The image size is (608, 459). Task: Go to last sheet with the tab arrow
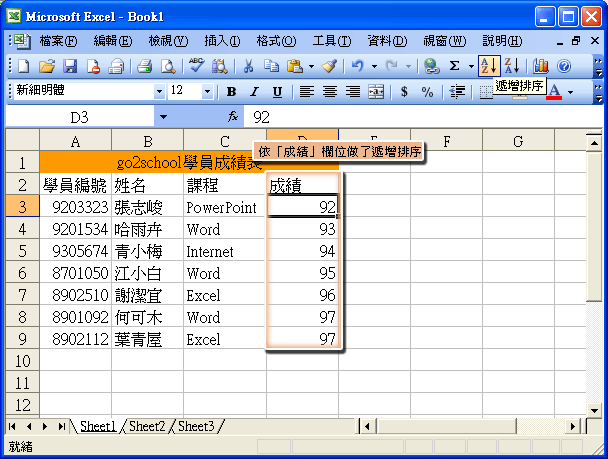pos(61,426)
